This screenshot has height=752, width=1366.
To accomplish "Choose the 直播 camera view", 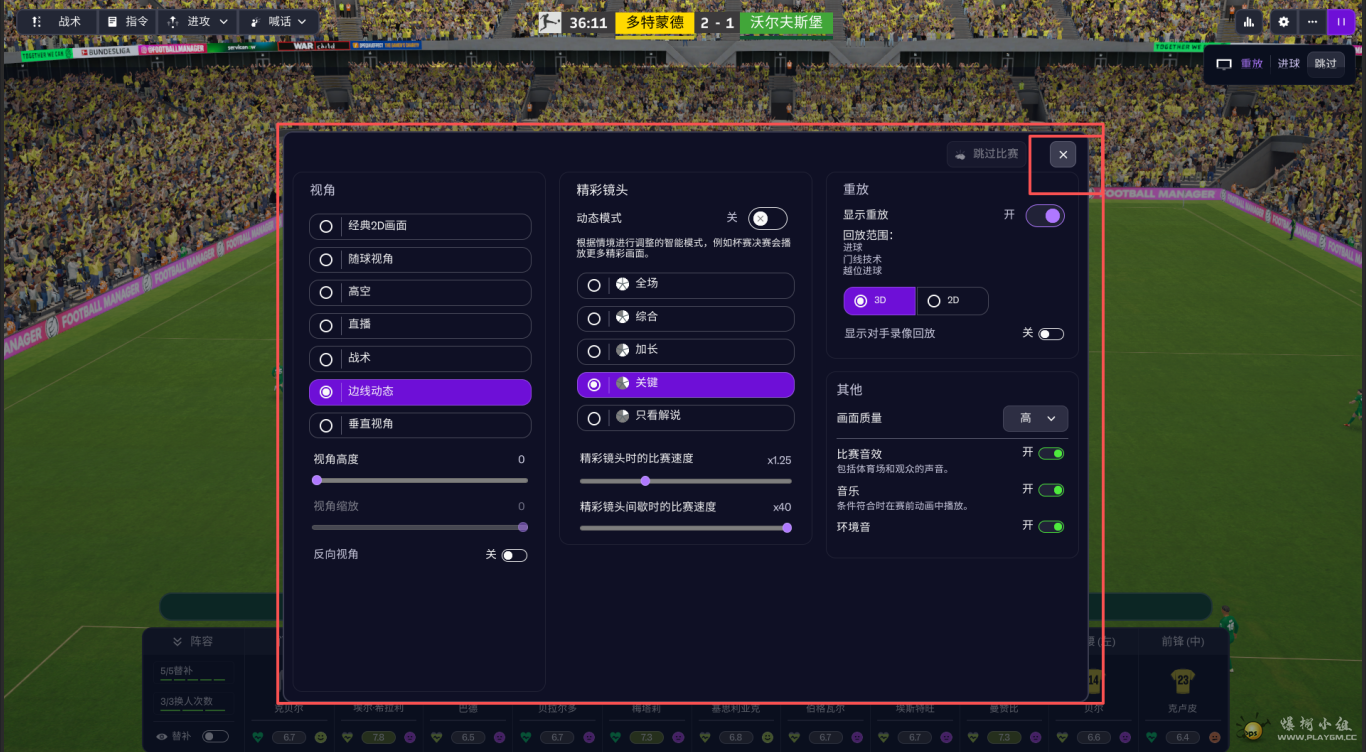I will (420, 325).
